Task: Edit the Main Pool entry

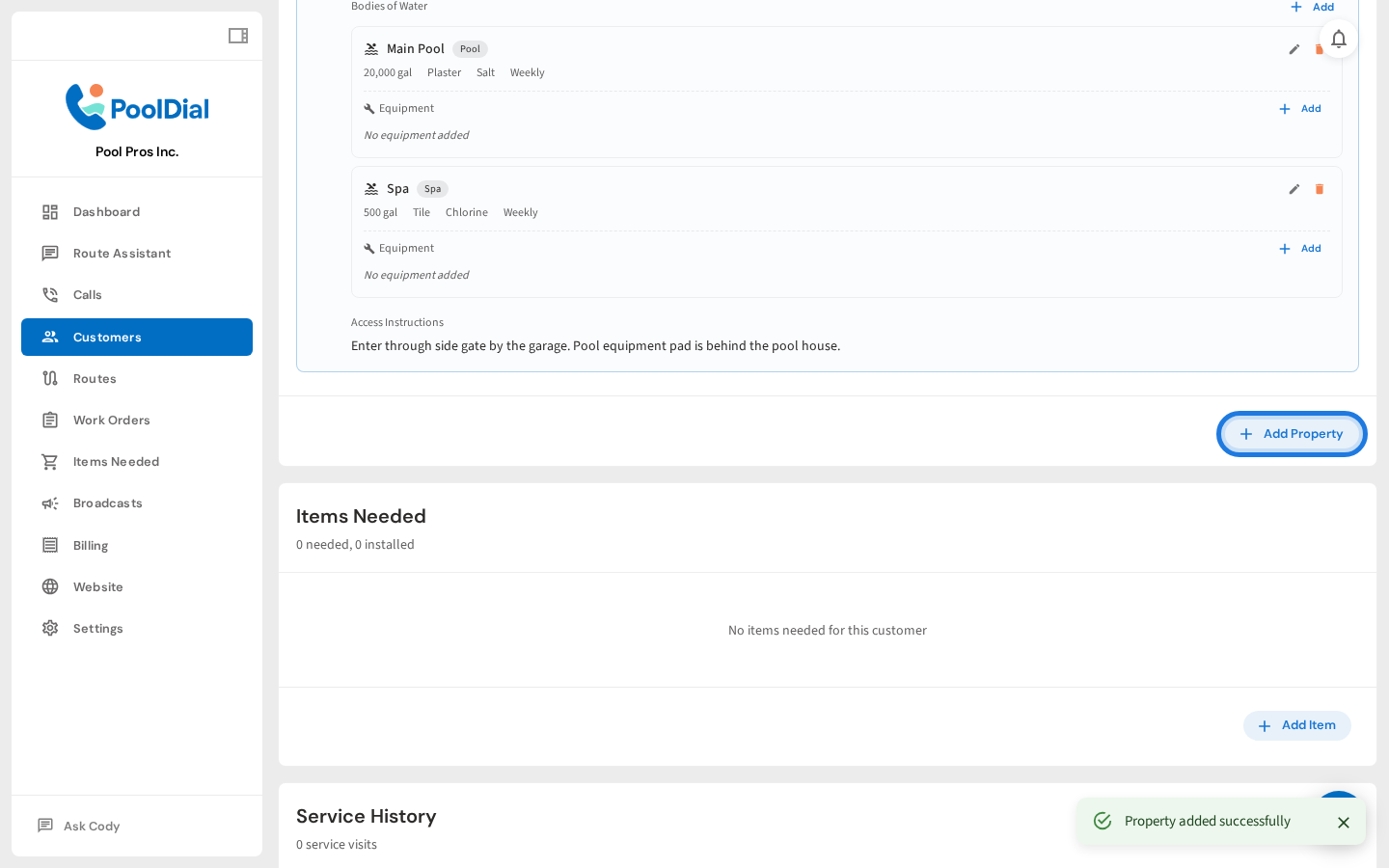Action: 1294,49
